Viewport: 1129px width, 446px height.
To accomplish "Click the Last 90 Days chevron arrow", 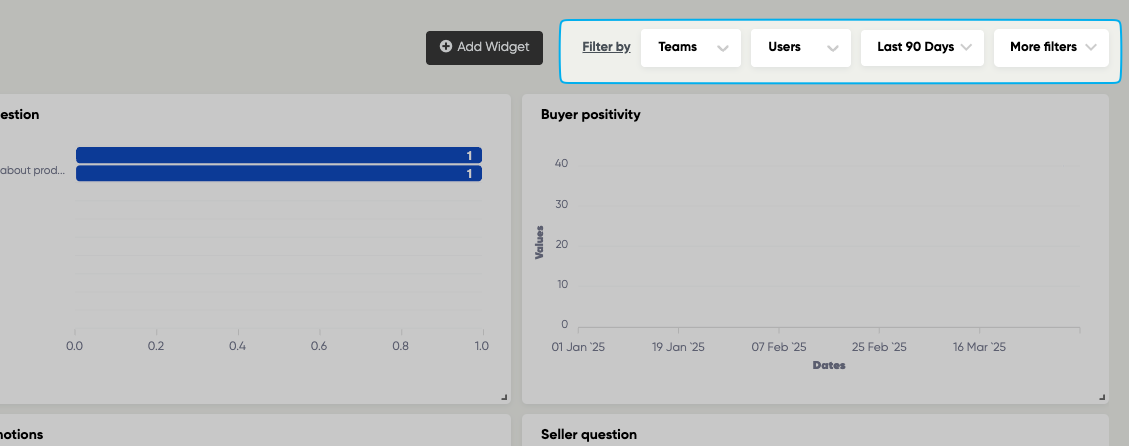I will pyautogui.click(x=966, y=48).
